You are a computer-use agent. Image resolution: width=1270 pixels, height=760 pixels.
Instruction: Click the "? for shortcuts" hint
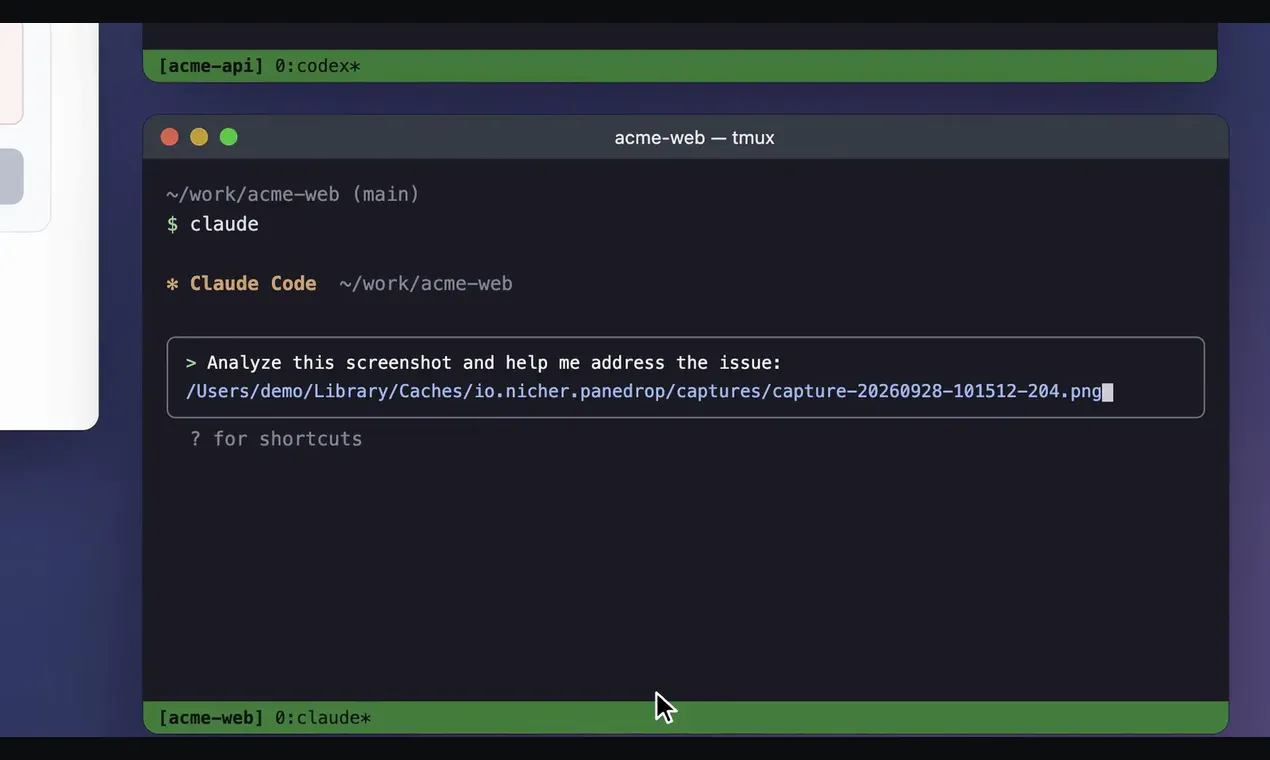pyautogui.click(x=276, y=439)
